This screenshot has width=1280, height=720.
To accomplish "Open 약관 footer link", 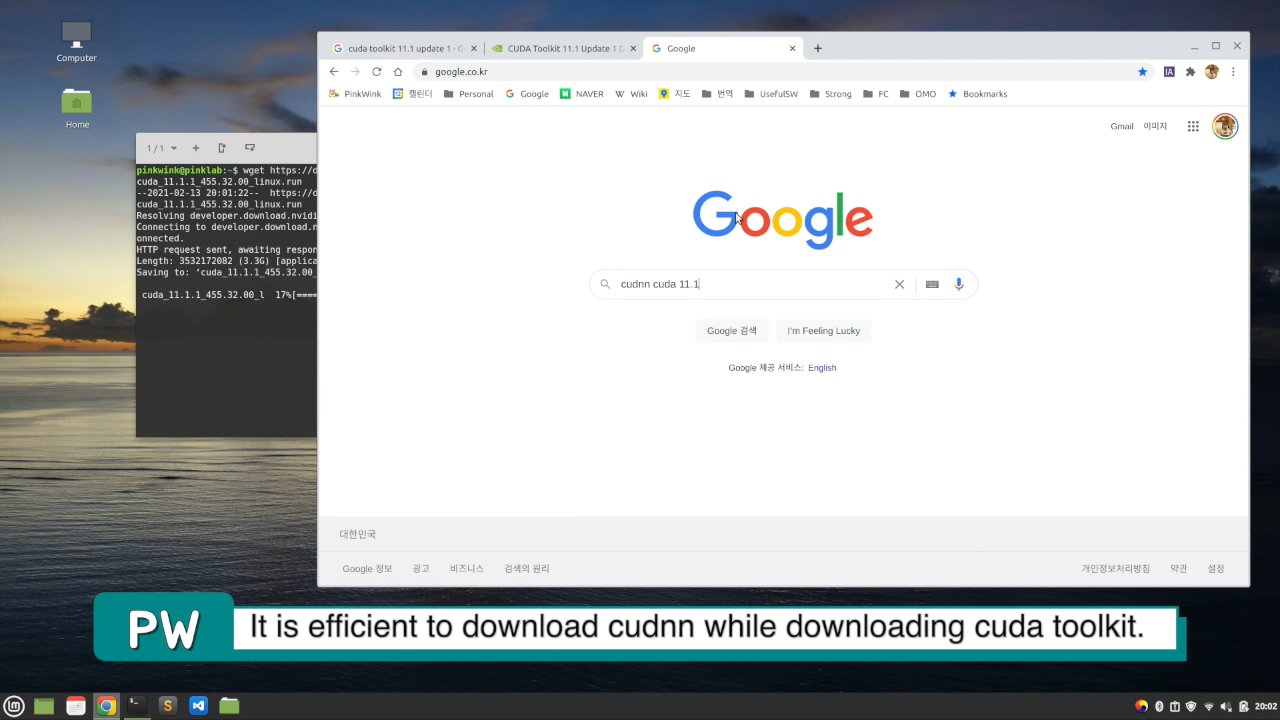I will tap(1179, 569).
